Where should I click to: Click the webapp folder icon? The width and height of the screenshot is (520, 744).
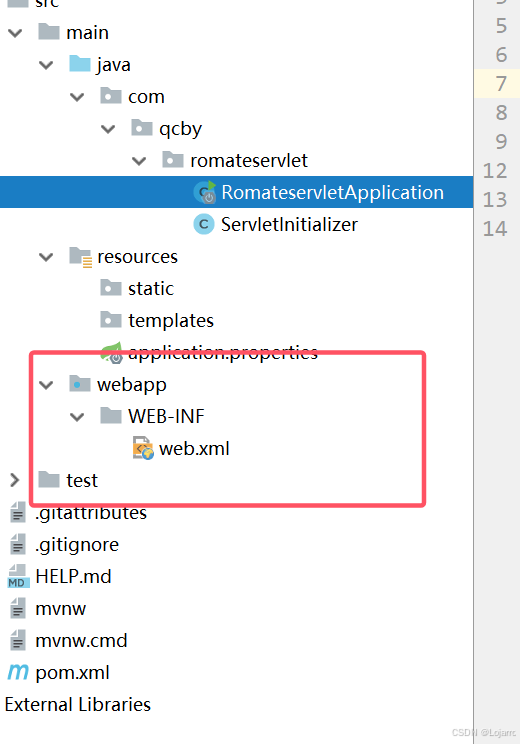tap(79, 383)
